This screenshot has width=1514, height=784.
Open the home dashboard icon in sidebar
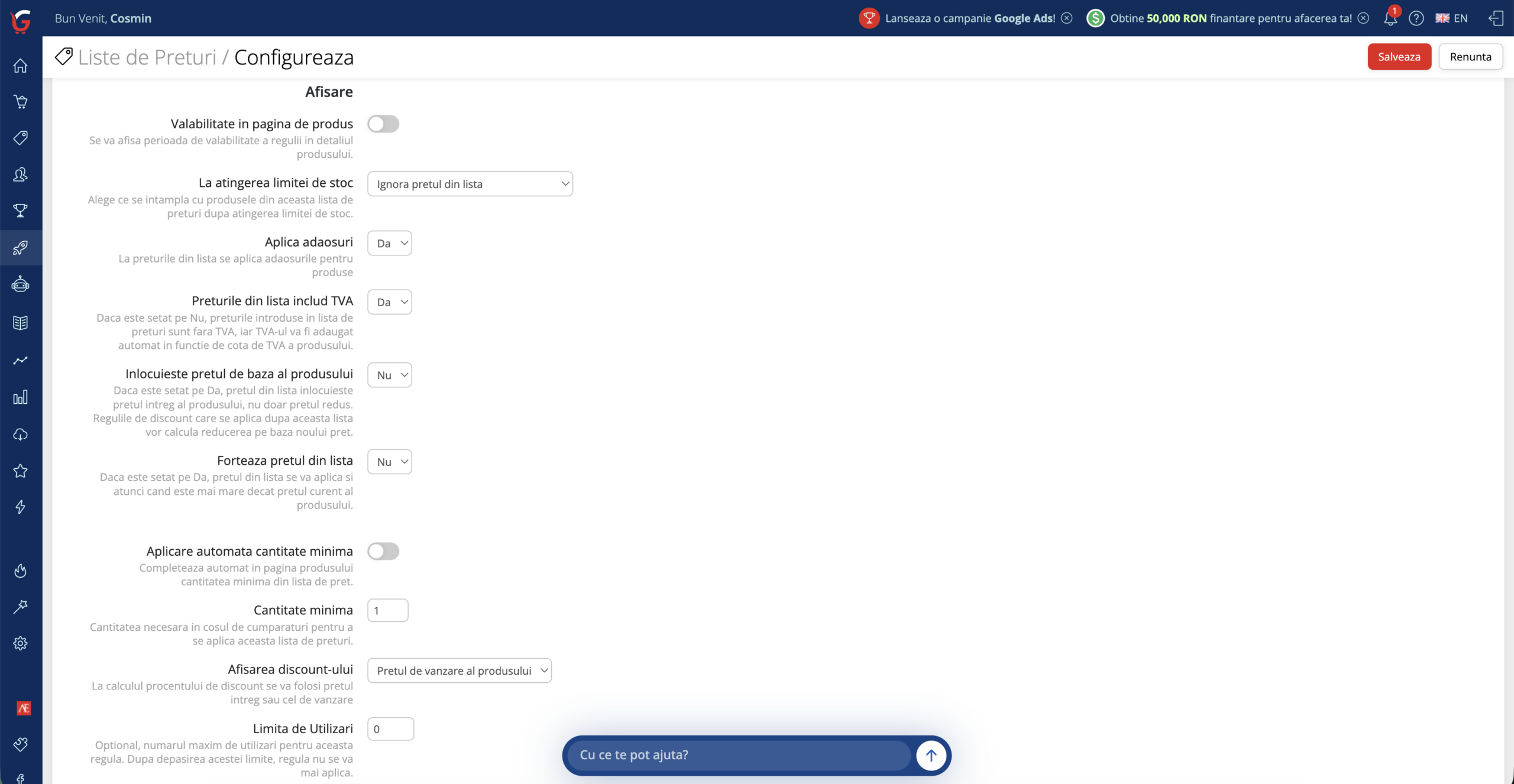[21, 66]
